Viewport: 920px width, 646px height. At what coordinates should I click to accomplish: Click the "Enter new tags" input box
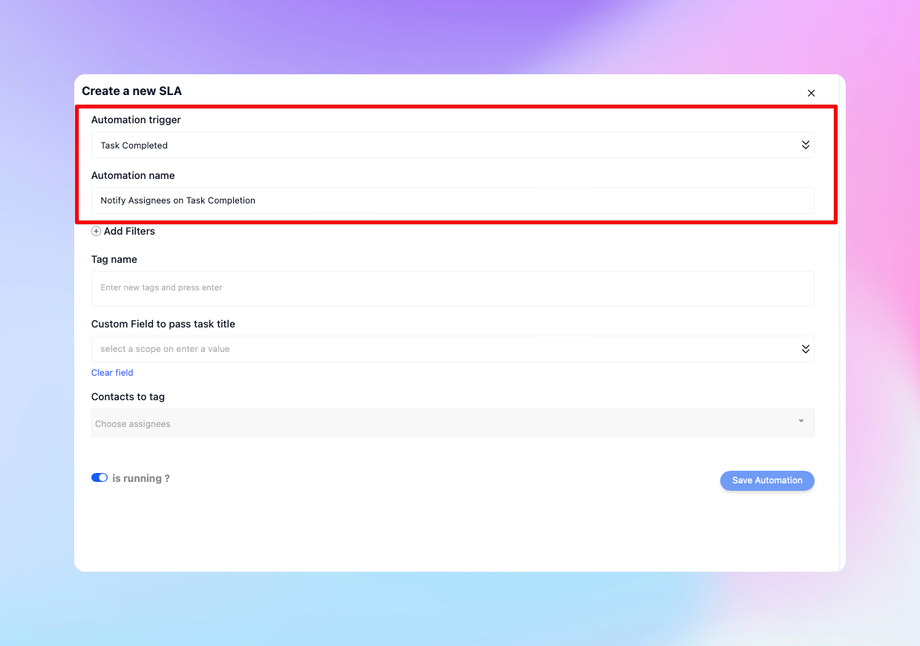pyautogui.click(x=452, y=288)
